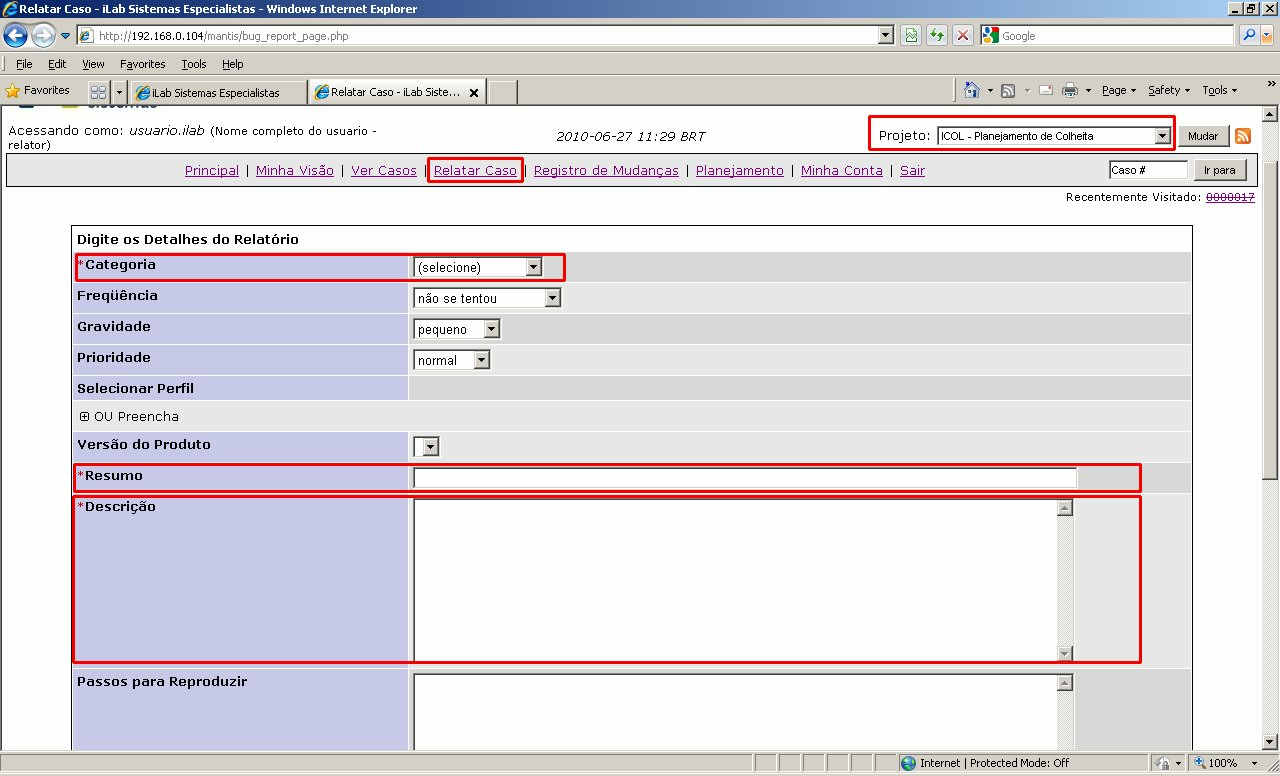
Task: Open the File menu
Action: coord(24,64)
